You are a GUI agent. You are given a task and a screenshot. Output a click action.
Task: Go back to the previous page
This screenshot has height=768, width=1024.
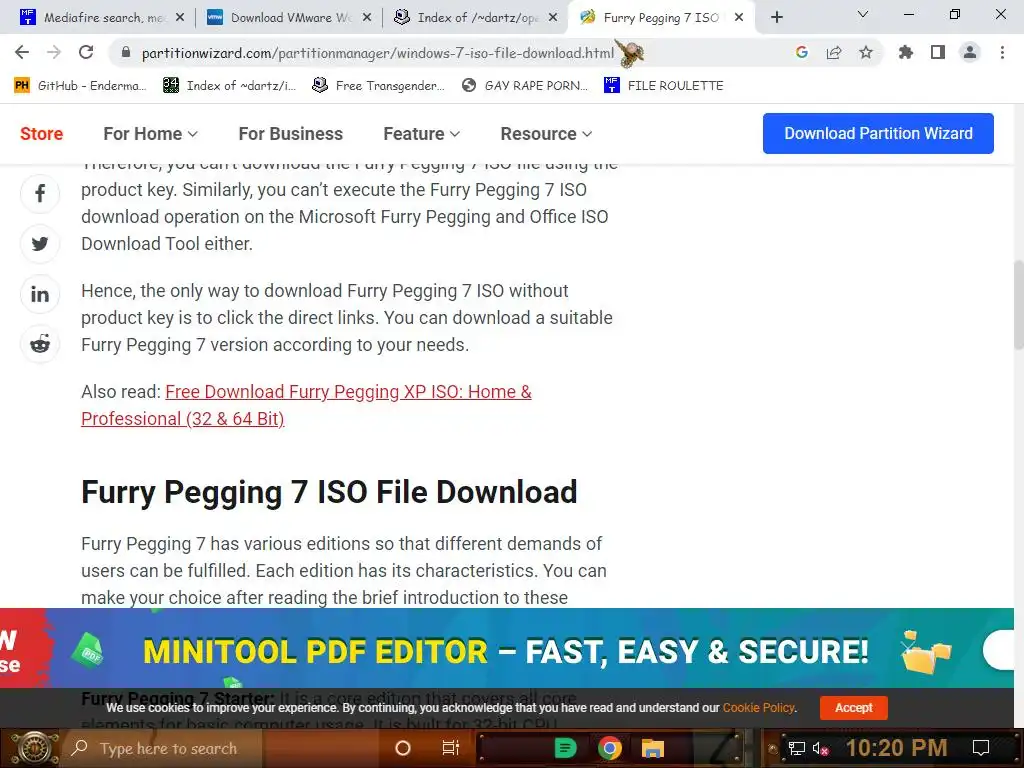[x=22, y=52]
